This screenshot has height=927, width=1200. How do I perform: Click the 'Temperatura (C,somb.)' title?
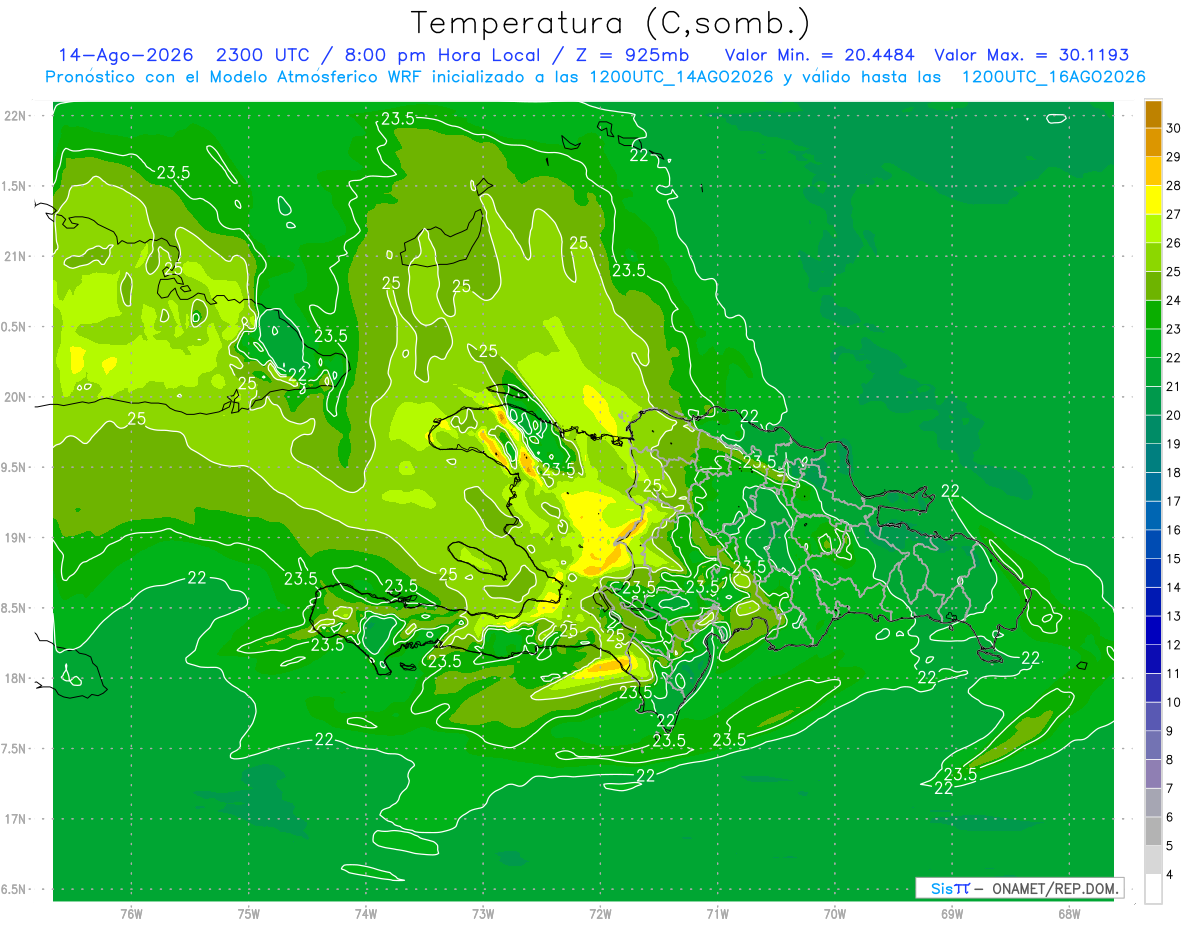611,23
